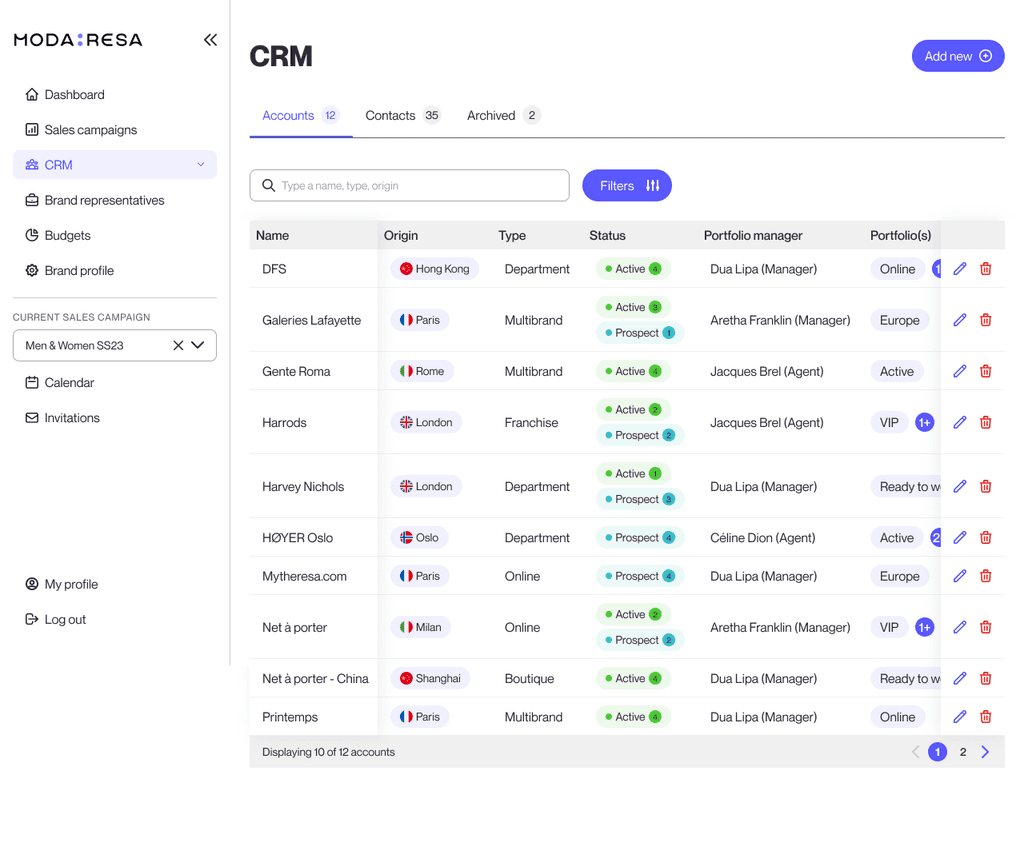Select Céline Dion (Agent) manager cell
The image size is (1024, 858).
tap(763, 538)
